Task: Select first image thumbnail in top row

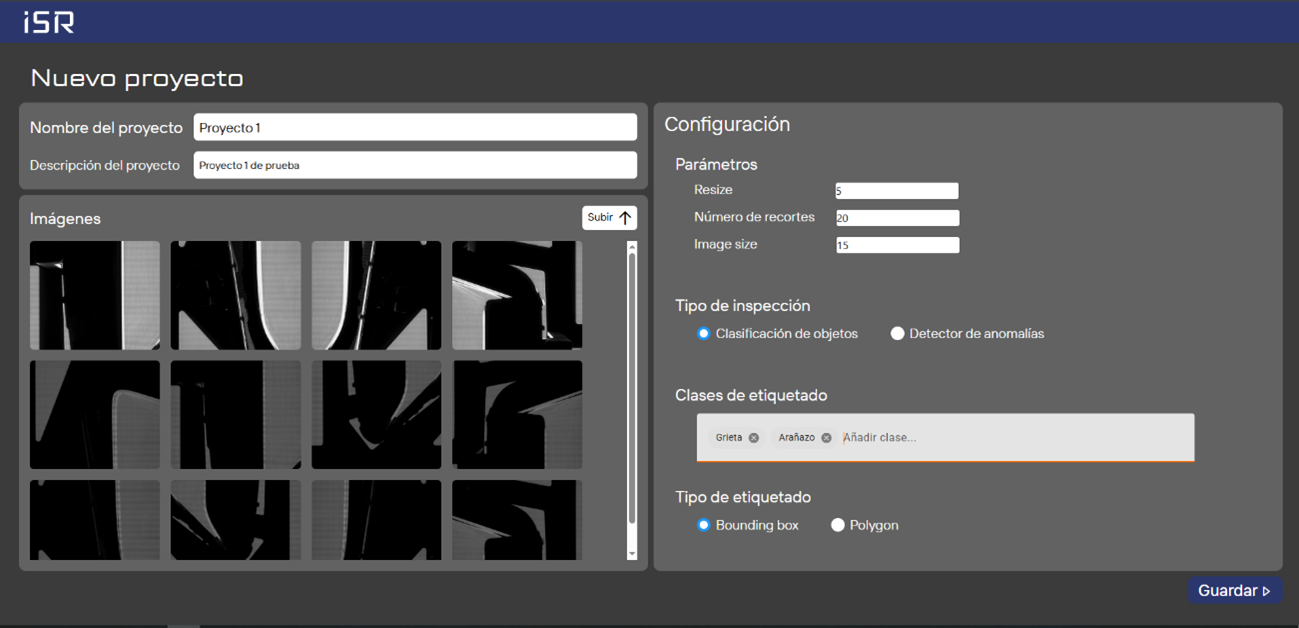Action: pos(95,295)
